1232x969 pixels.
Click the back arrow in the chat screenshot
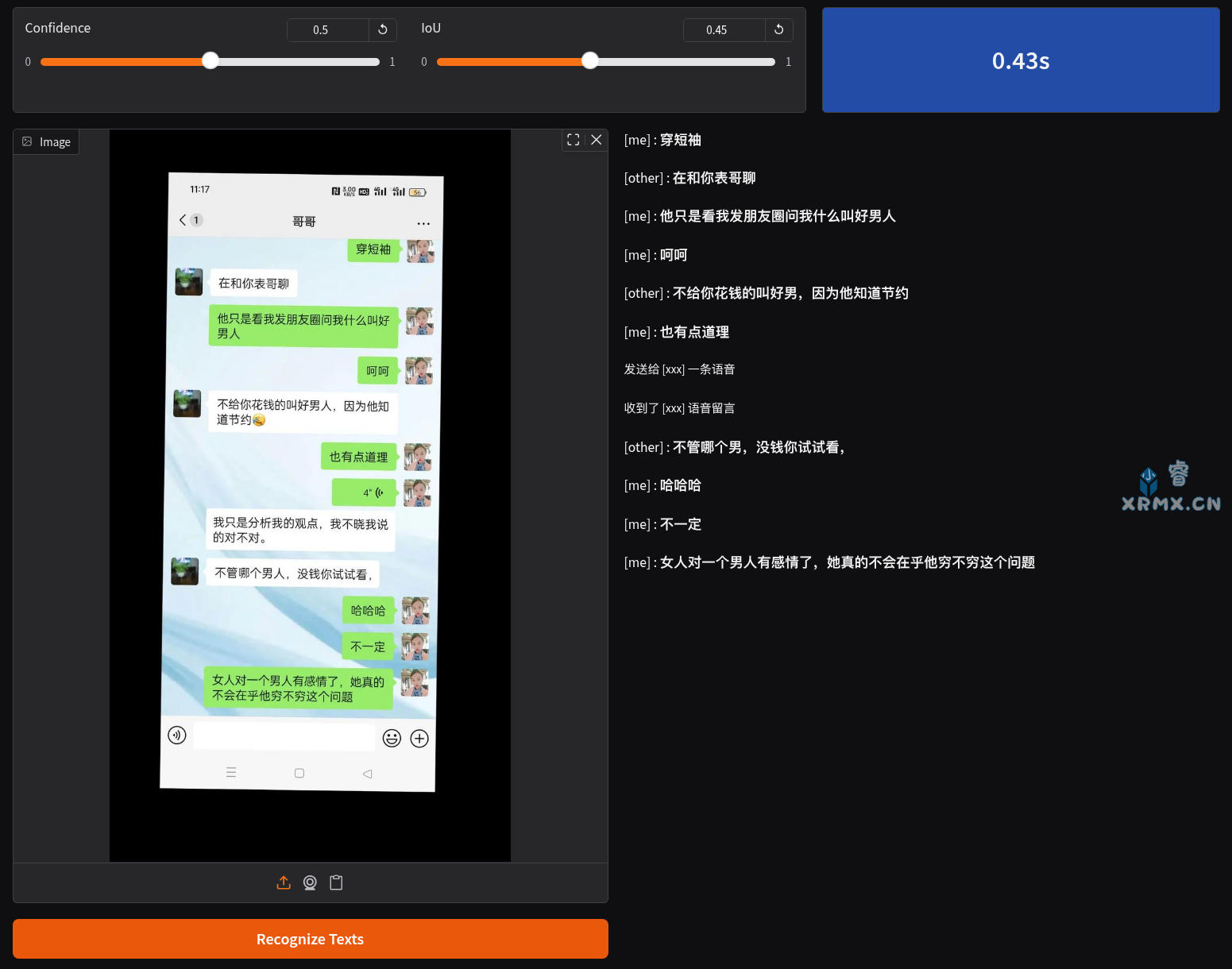point(183,220)
